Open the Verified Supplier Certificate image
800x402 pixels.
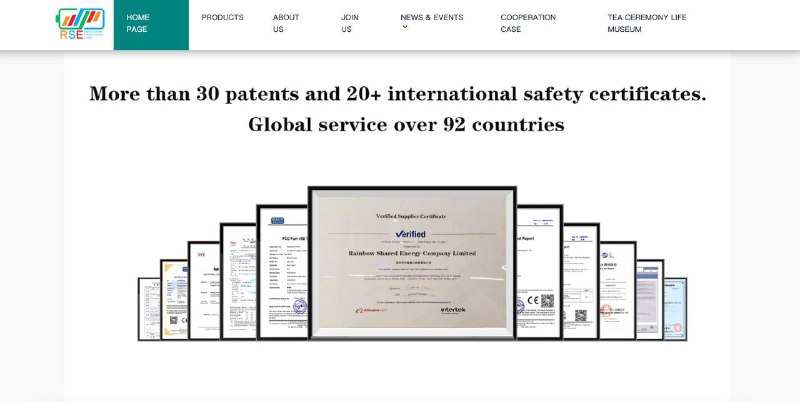[412, 262]
